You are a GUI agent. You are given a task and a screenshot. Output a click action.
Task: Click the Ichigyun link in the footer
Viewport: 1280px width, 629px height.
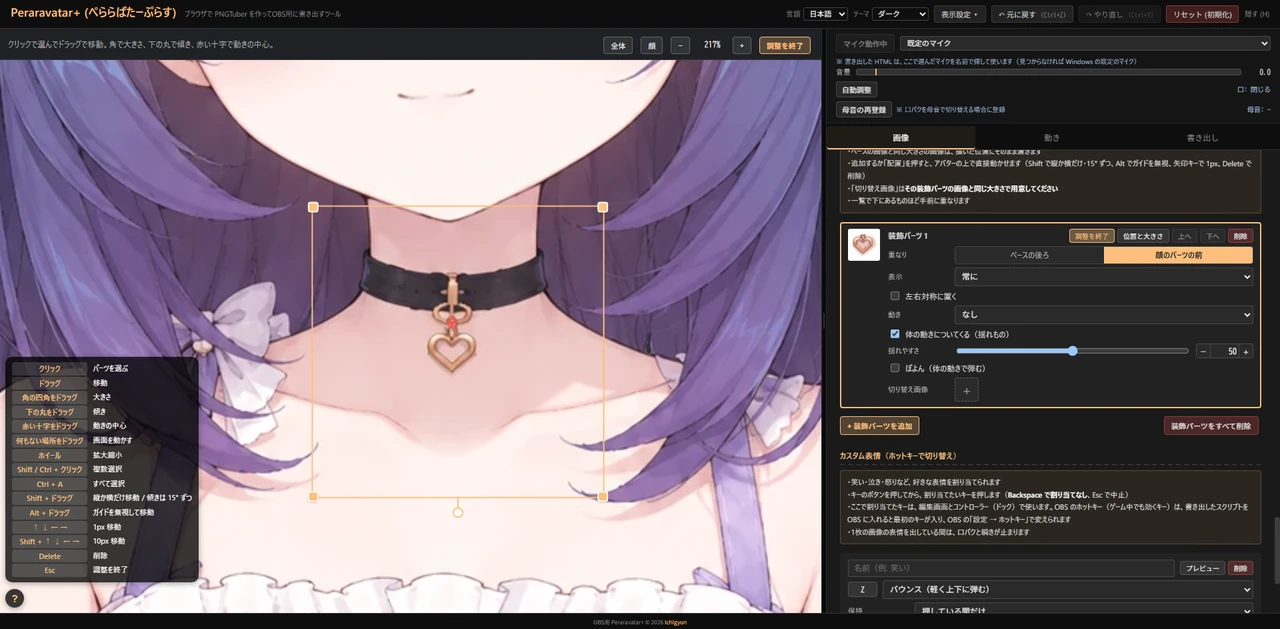(x=676, y=622)
